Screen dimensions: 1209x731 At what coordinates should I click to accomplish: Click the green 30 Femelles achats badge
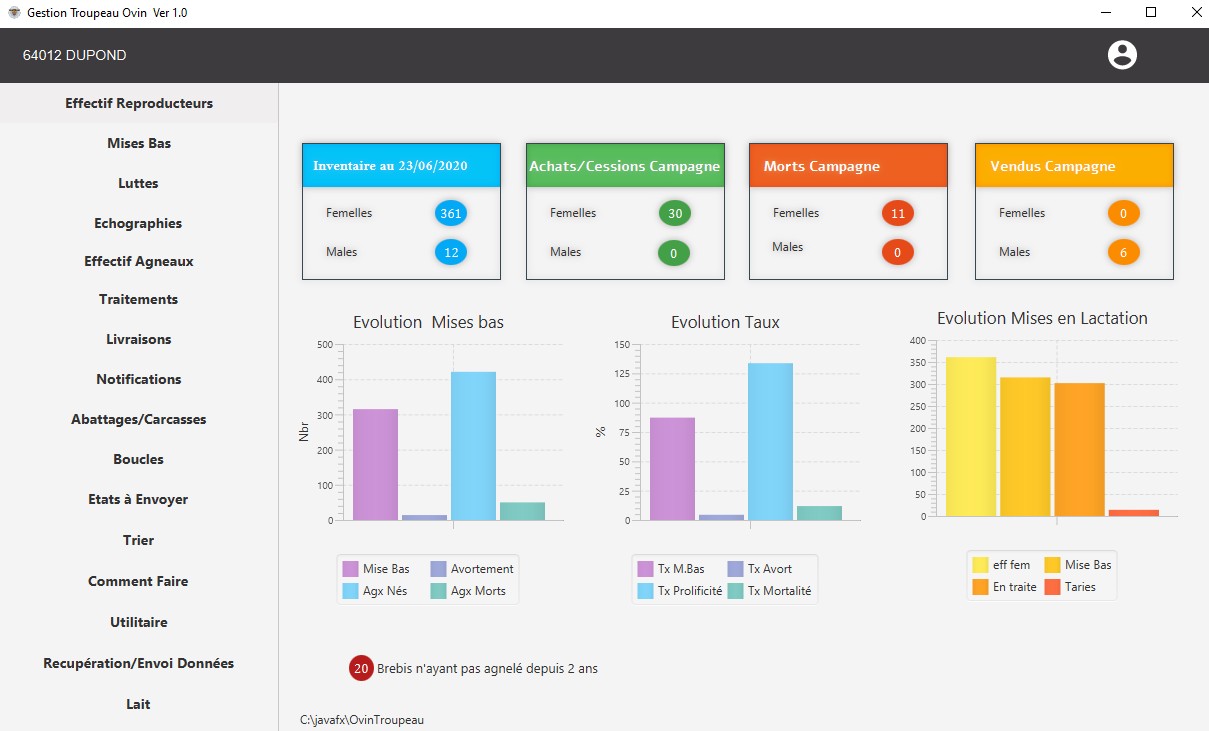tap(675, 213)
